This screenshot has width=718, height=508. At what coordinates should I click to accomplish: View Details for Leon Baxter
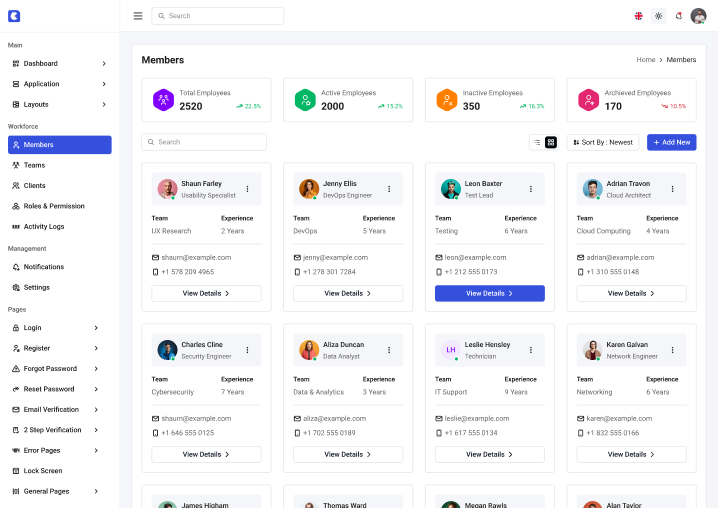[x=490, y=294]
